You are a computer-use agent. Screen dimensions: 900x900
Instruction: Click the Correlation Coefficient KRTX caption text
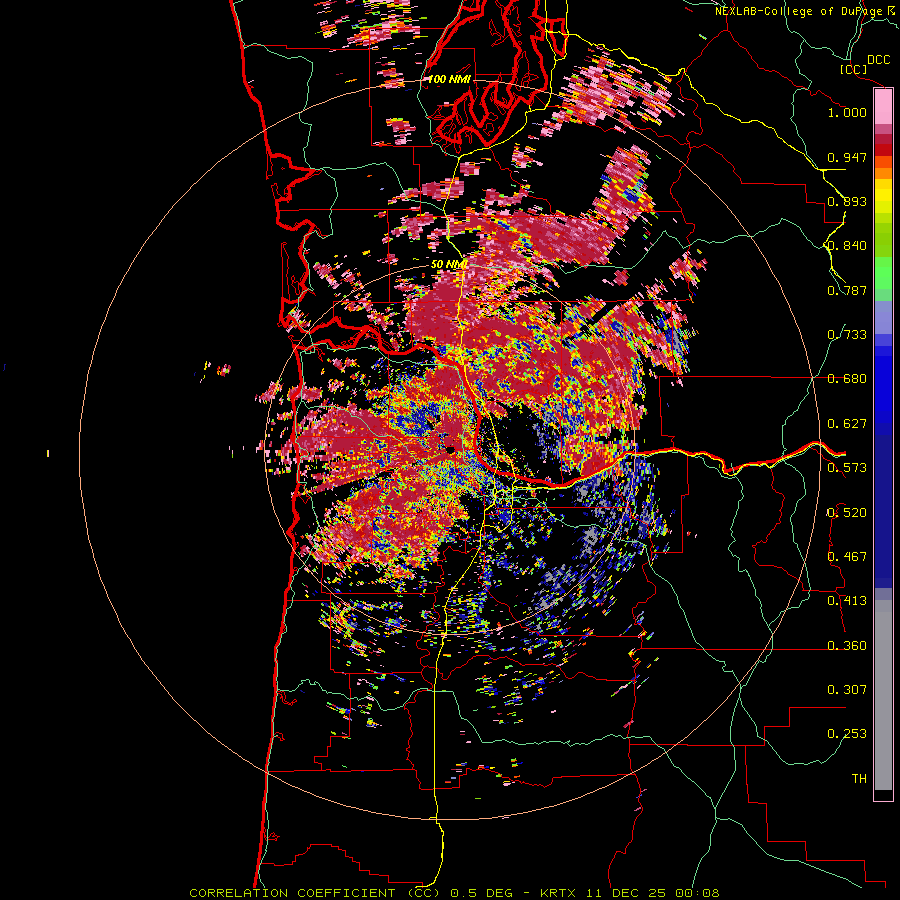(x=454, y=893)
